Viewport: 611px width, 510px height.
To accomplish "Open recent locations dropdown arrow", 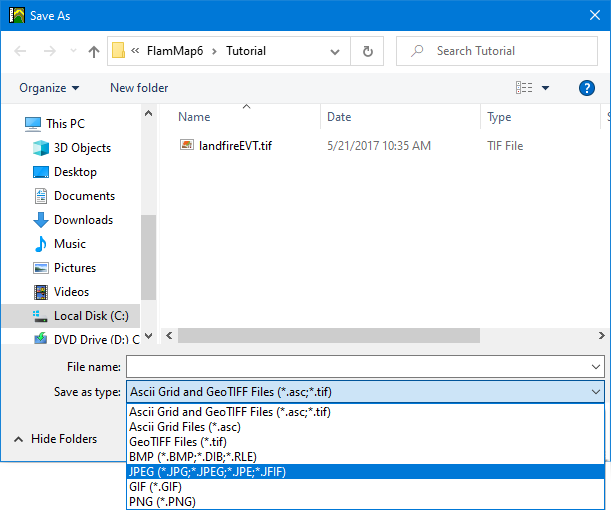I will pyautogui.click(x=73, y=51).
